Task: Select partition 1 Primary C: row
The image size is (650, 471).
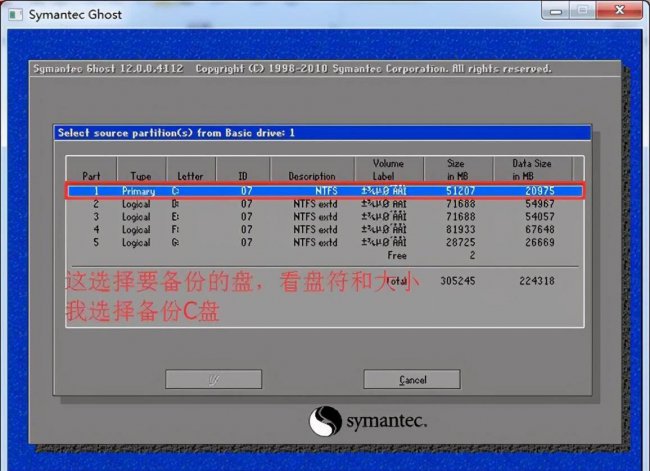Action: click(x=325, y=191)
